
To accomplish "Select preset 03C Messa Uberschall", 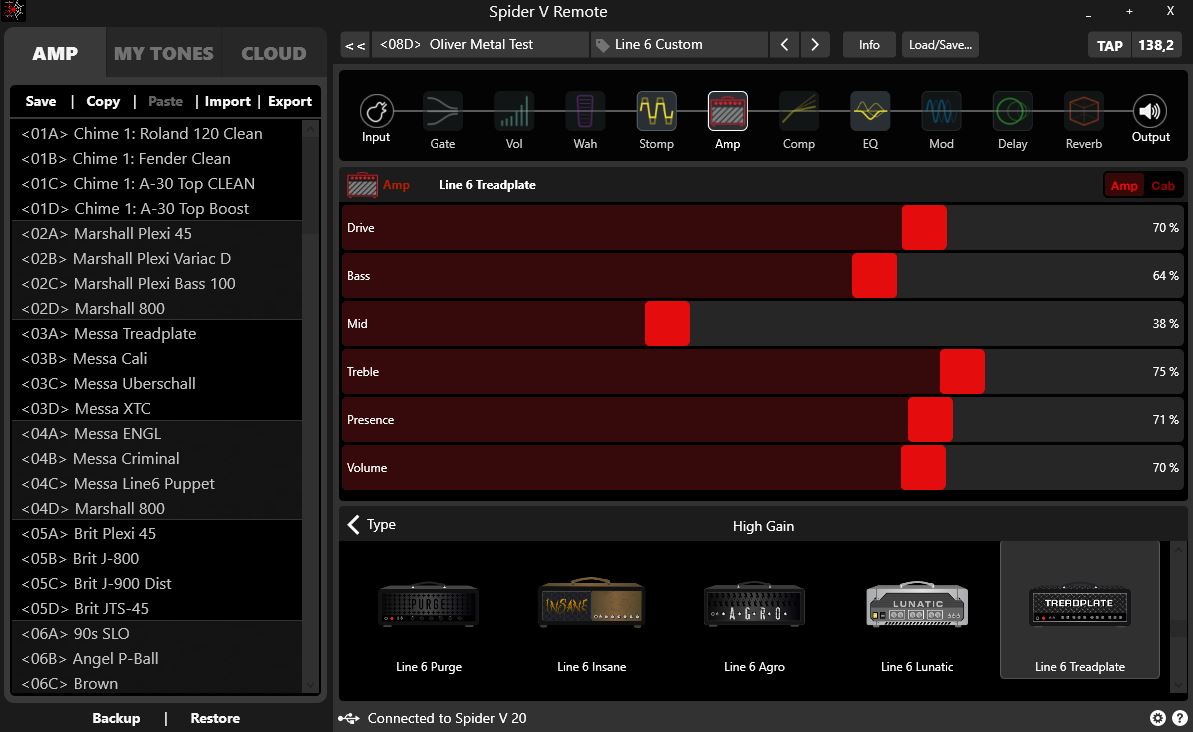I will point(157,384).
